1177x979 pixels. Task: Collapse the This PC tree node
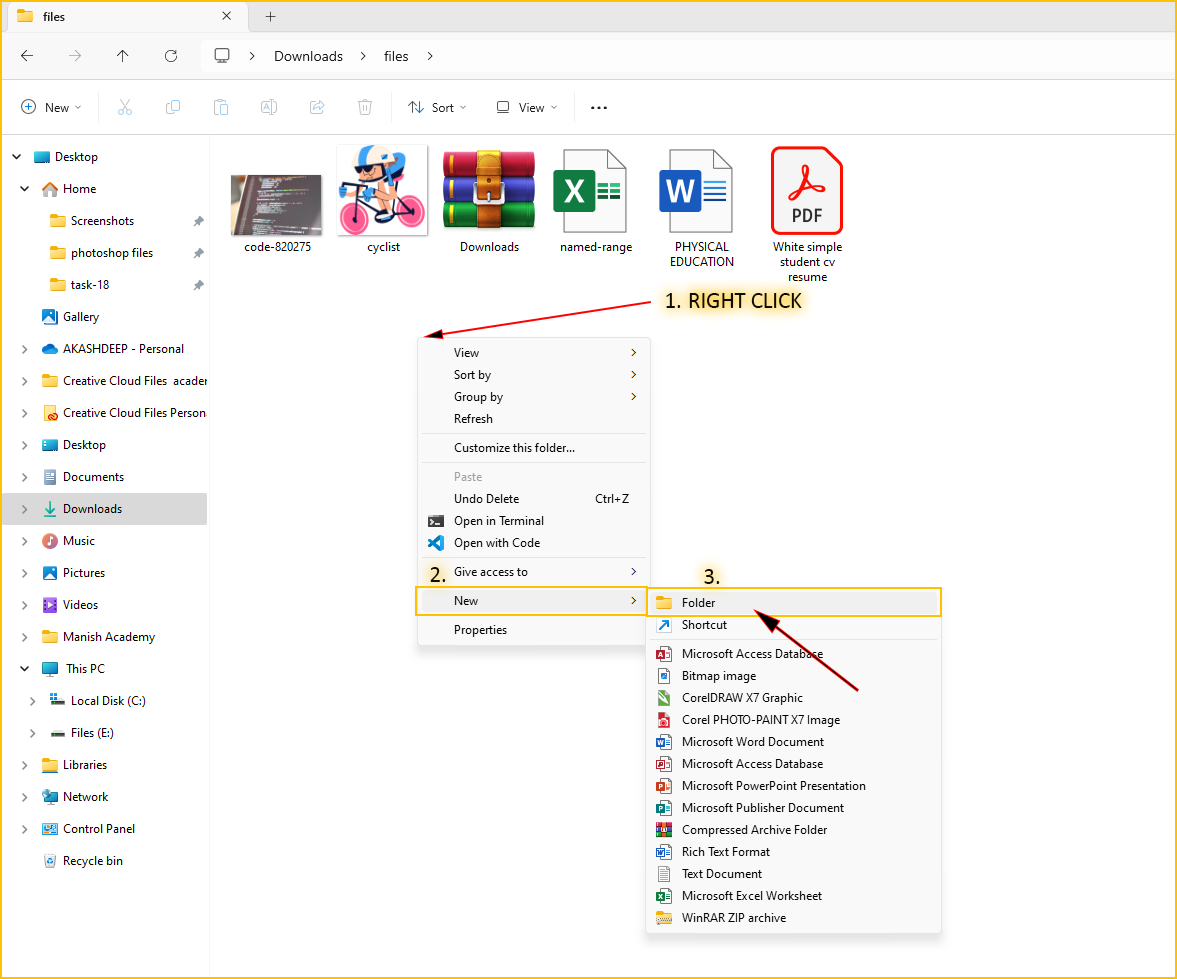[x=24, y=669]
